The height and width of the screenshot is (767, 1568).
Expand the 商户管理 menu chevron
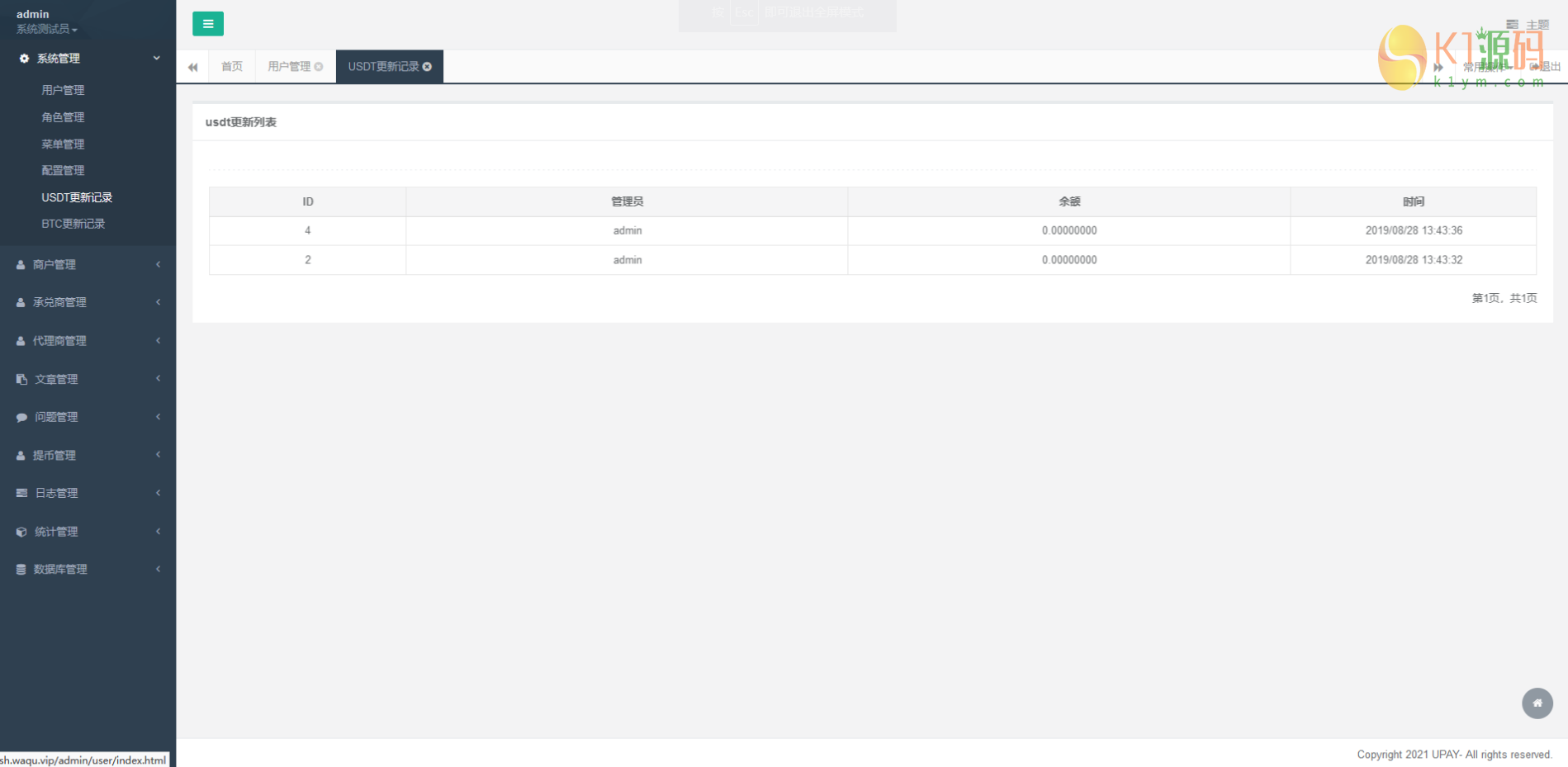pos(158,264)
